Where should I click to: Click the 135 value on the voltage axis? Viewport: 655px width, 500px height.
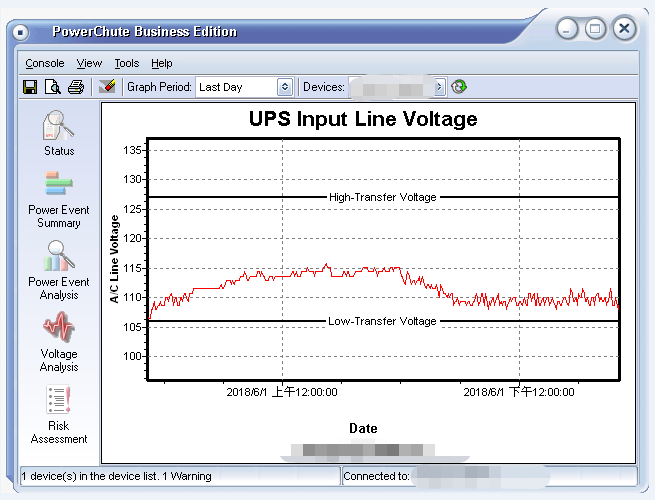(132, 150)
